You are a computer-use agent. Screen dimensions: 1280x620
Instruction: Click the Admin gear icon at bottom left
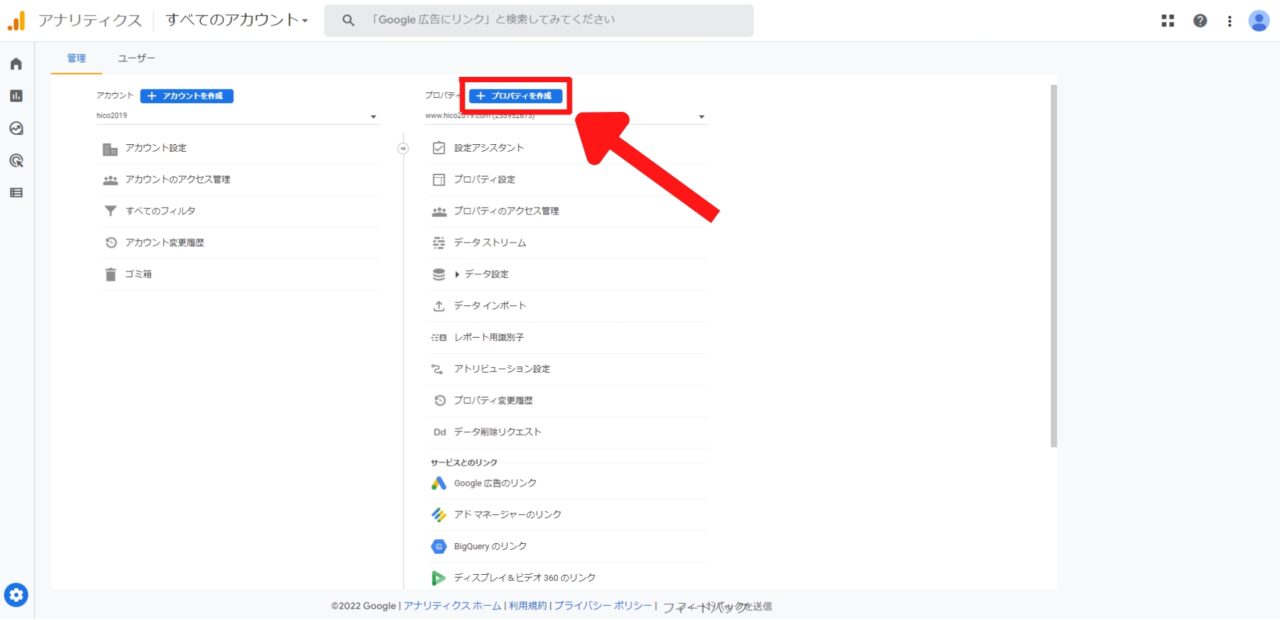tap(16, 595)
